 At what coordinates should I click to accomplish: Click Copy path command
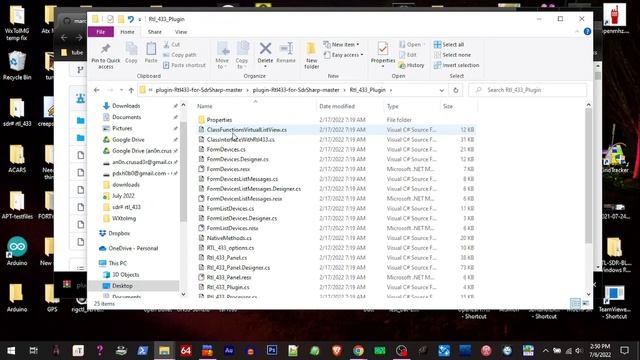180,55
